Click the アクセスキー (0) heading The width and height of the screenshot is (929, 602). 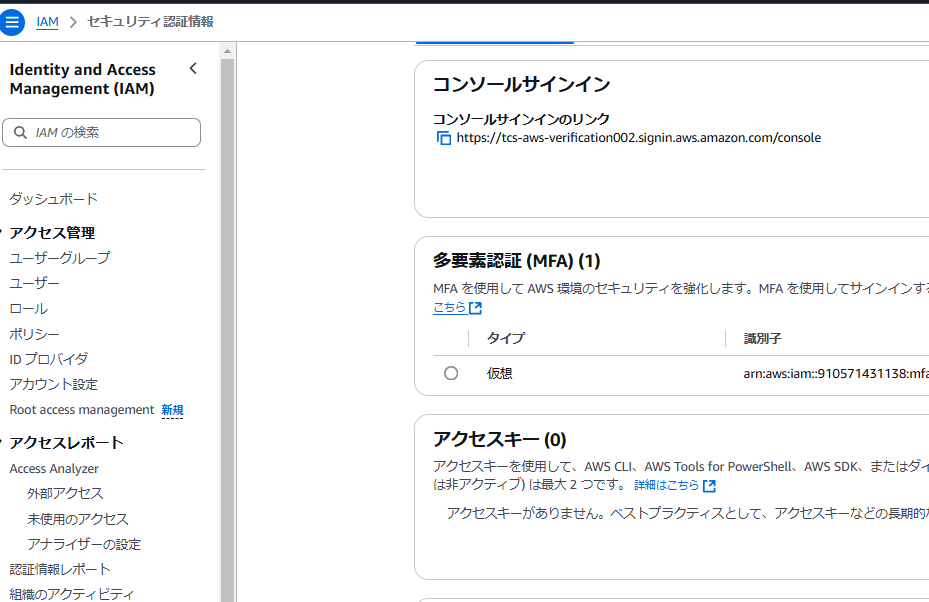[x=499, y=440]
